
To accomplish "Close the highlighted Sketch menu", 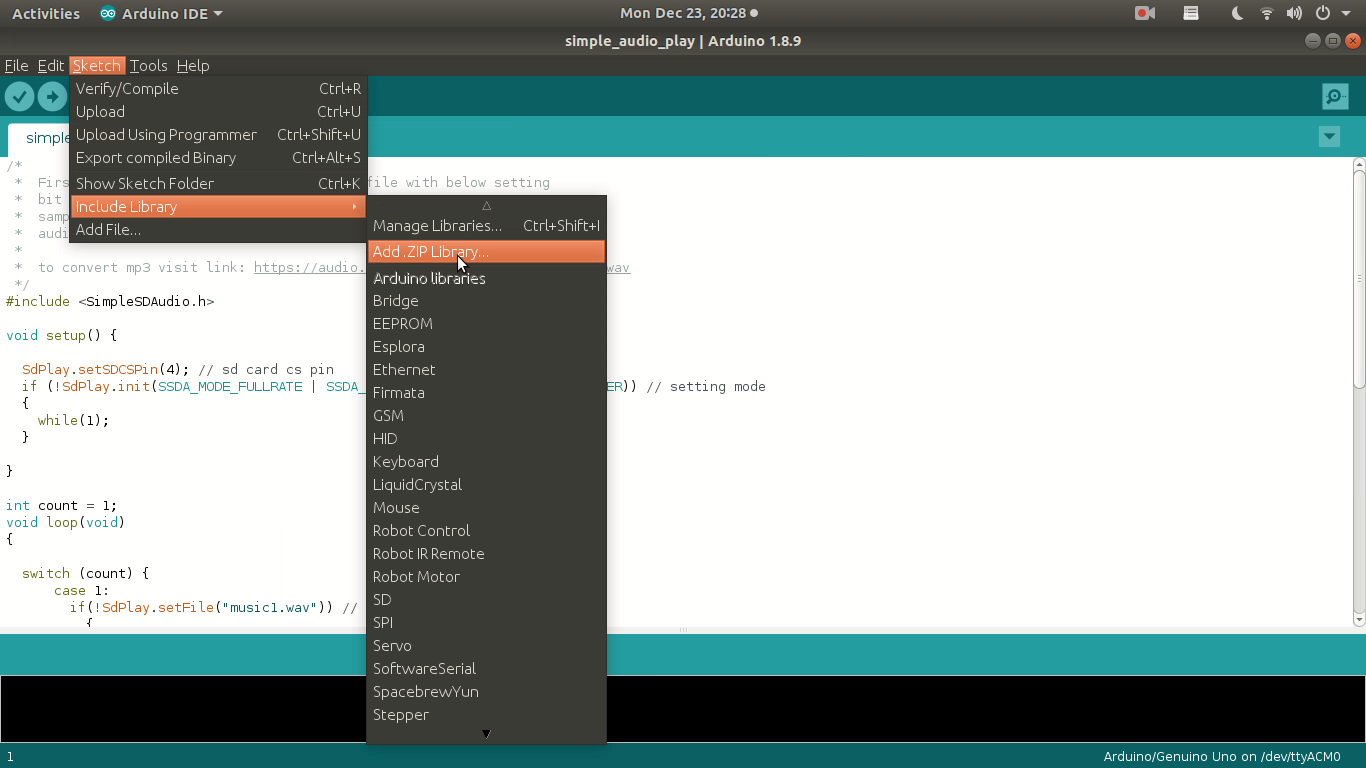I will coord(96,65).
